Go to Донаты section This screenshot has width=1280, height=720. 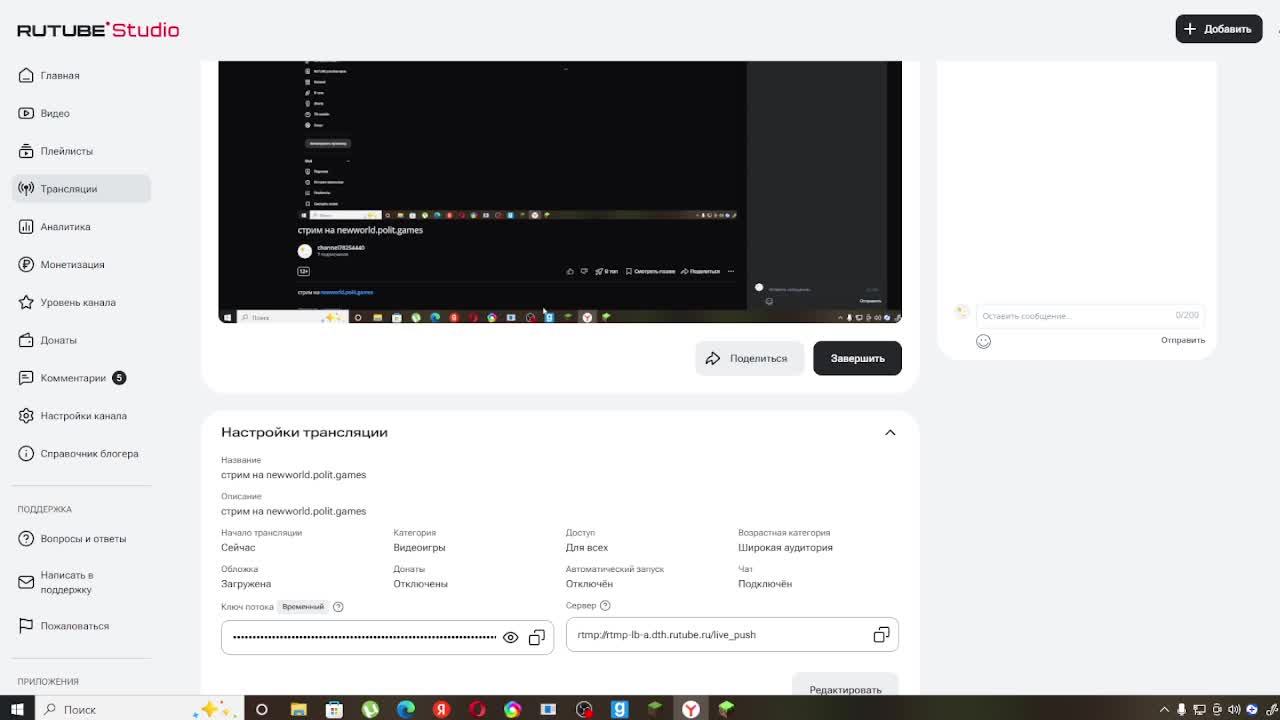[x=58, y=340]
